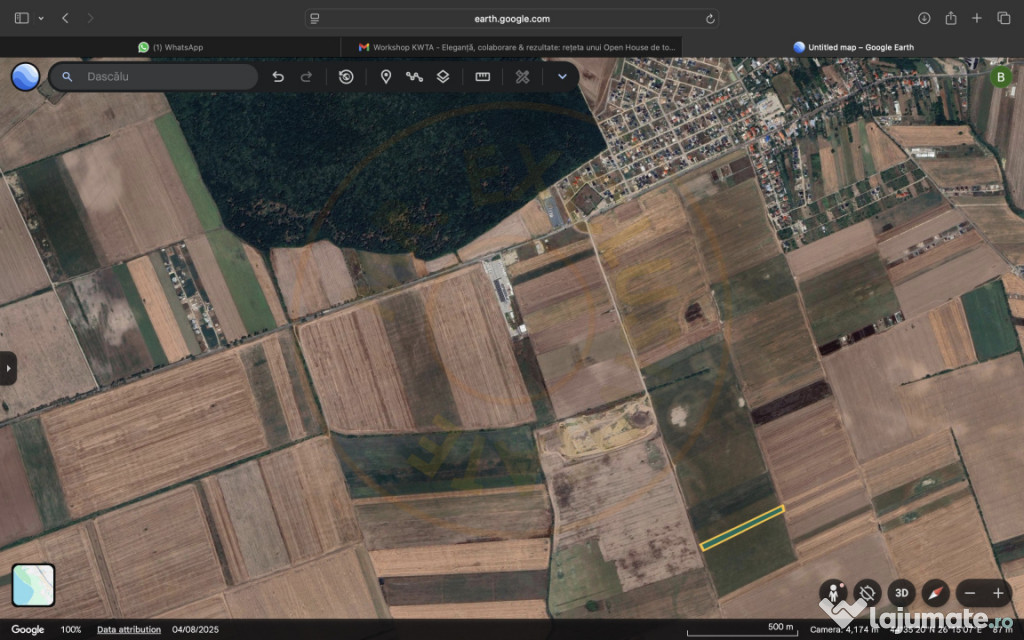Toggle the Safari sidebar button
Viewport: 1024px width, 640px height.
[x=22, y=18]
